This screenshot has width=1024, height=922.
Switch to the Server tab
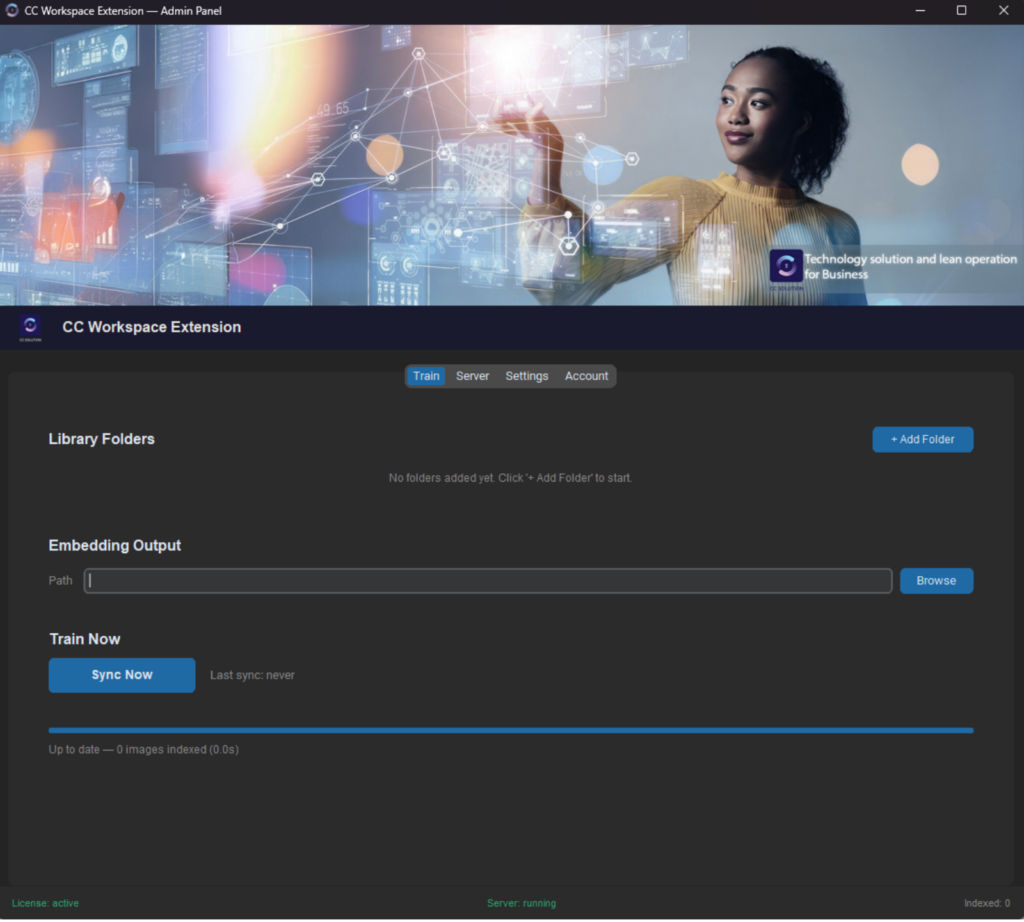tap(472, 376)
